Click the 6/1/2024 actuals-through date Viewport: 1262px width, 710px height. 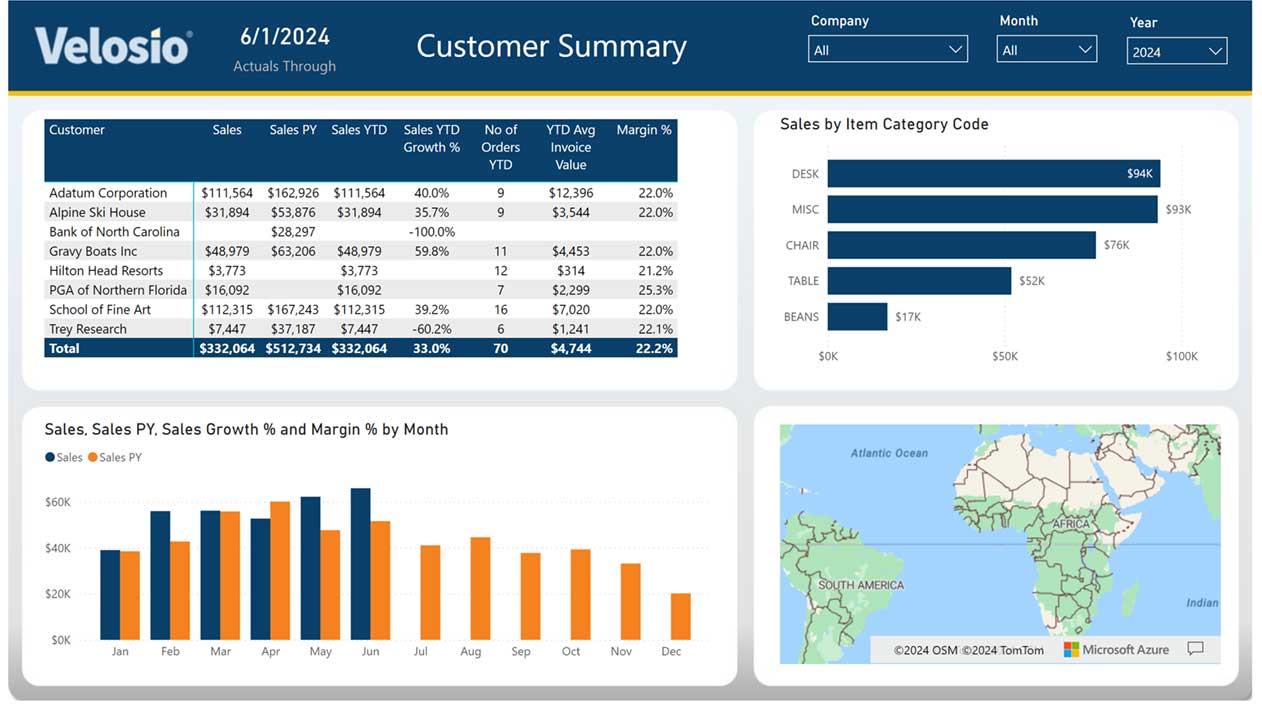point(285,37)
